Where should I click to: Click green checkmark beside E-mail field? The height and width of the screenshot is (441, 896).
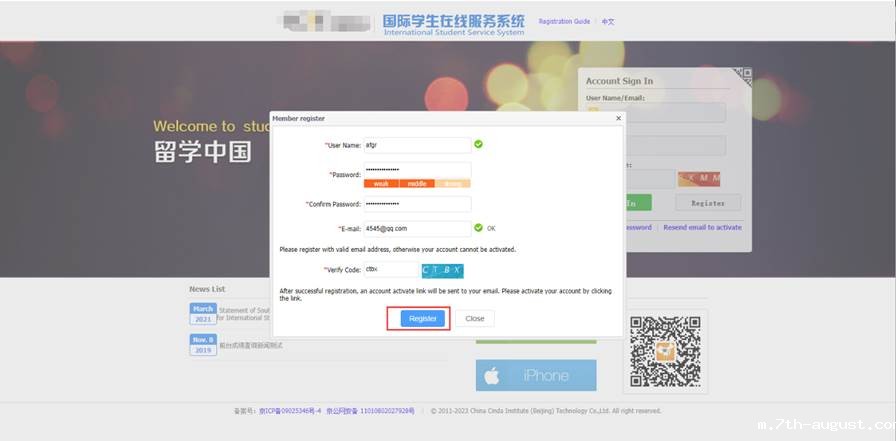(x=479, y=228)
